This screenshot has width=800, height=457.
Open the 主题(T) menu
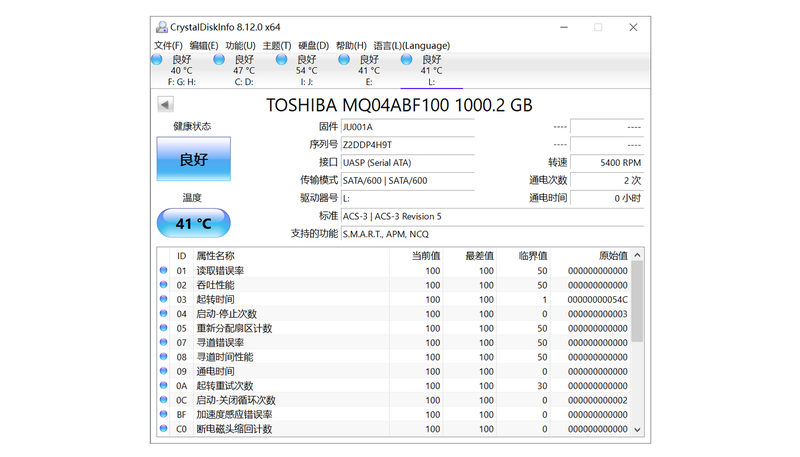pyautogui.click(x=277, y=45)
